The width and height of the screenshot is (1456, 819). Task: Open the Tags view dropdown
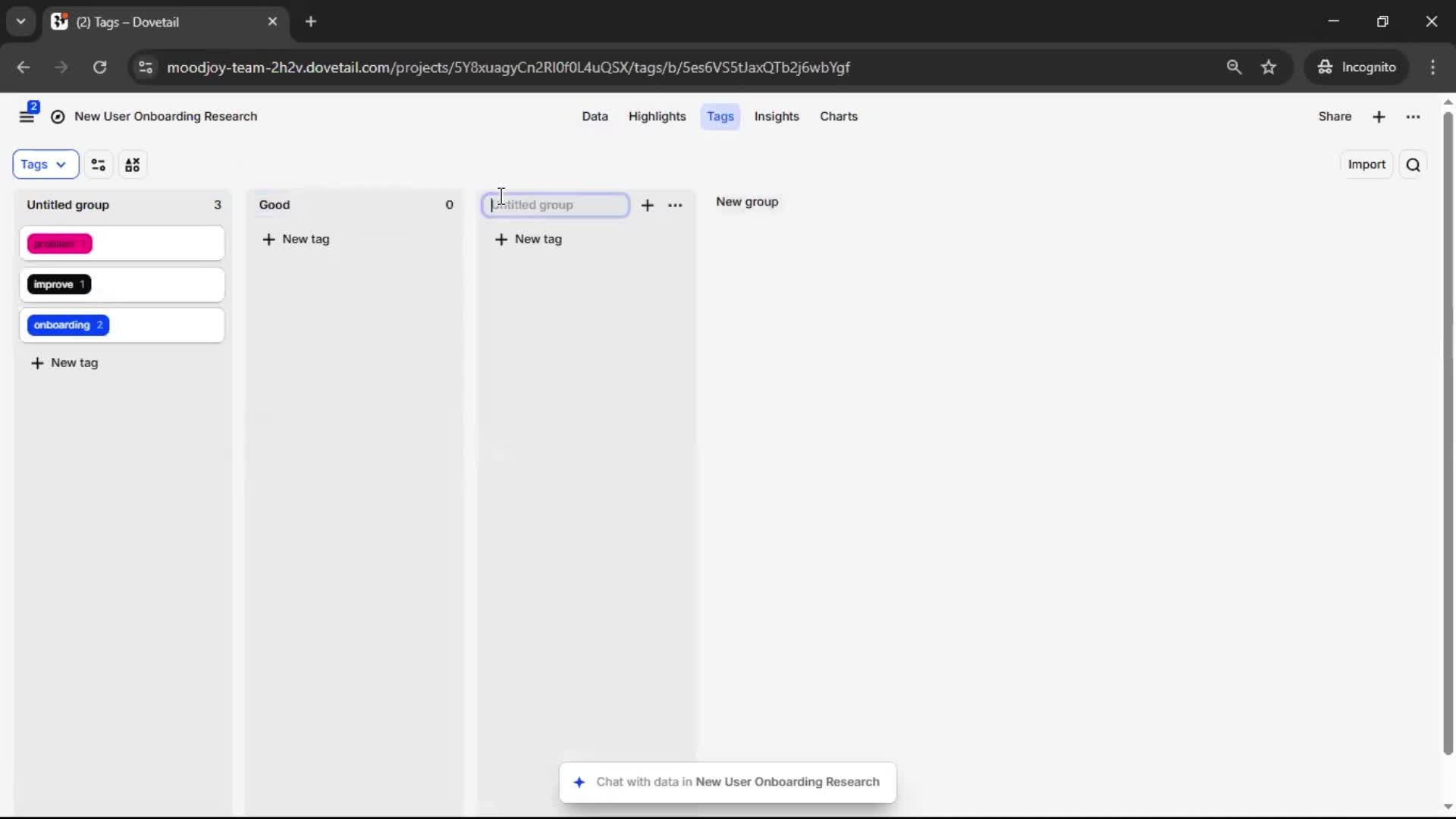pyautogui.click(x=45, y=165)
